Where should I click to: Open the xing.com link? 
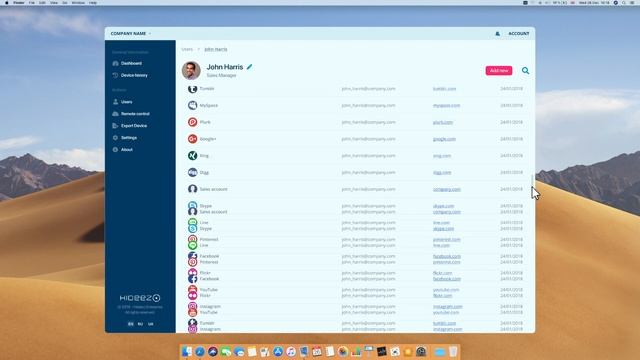click(x=442, y=156)
